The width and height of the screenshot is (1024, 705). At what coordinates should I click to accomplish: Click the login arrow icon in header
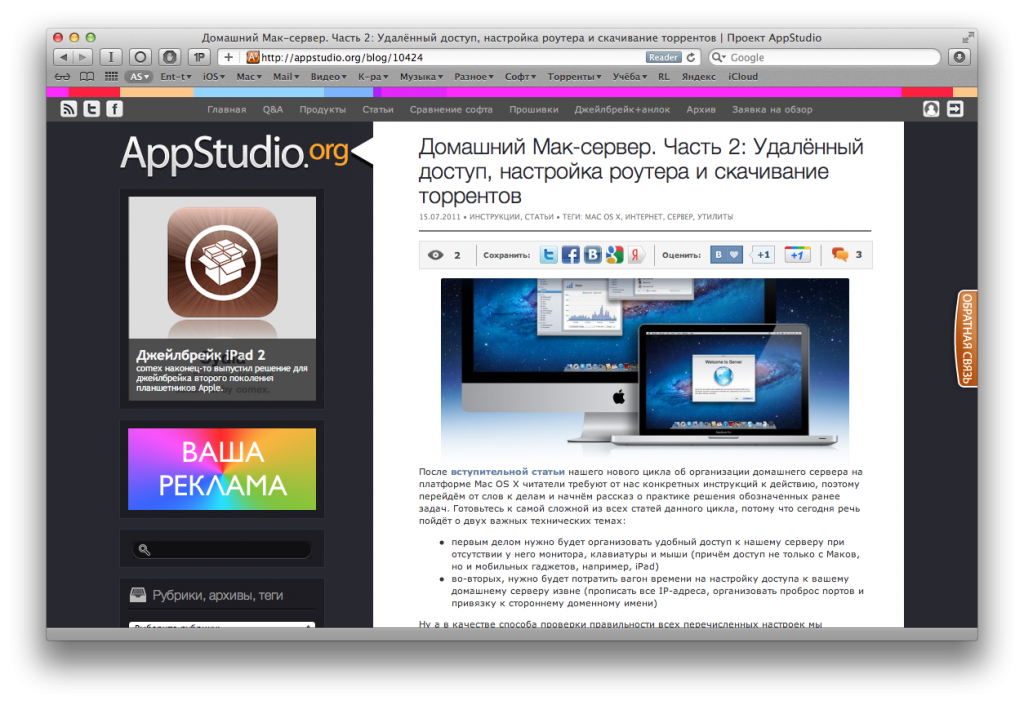pyautogui.click(x=955, y=109)
